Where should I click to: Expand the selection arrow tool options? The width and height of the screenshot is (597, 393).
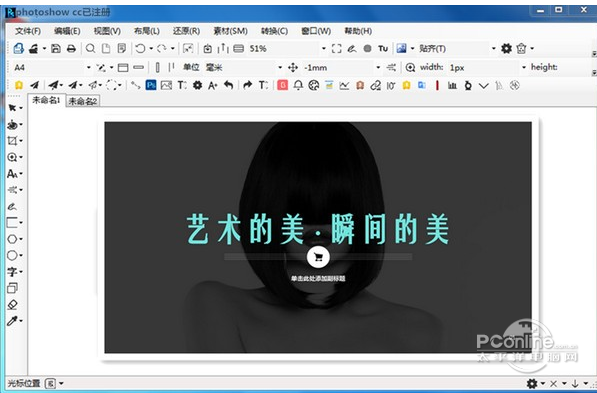pyautogui.click(x=21, y=108)
